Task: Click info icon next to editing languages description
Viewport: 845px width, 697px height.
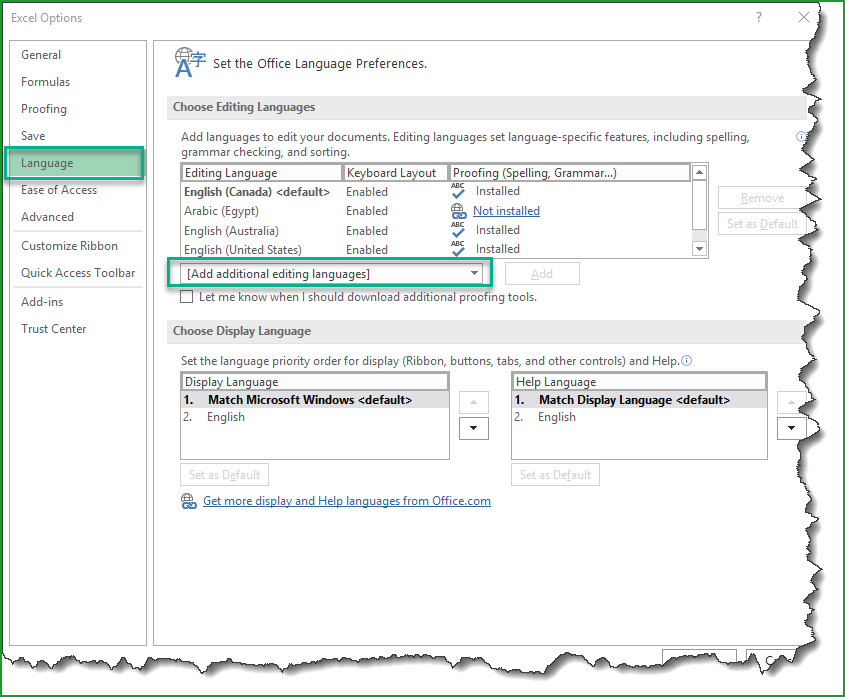Action: pos(801,136)
